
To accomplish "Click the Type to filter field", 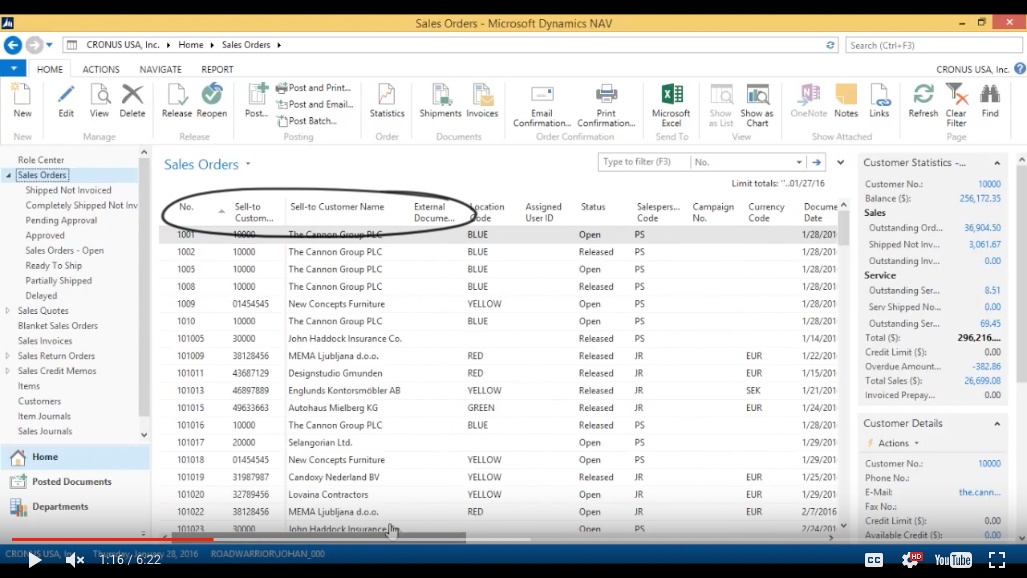I will (644, 162).
